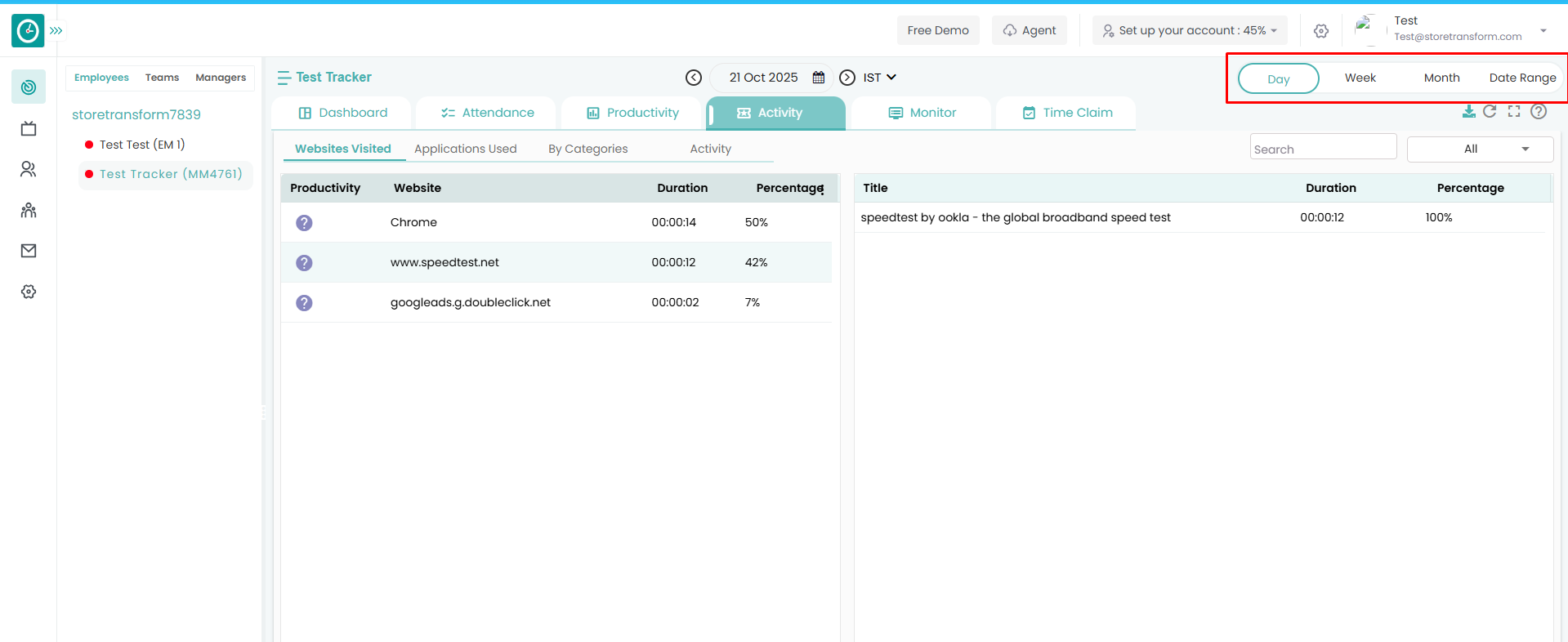Open the All filter dropdown
The image size is (1568, 642).
tap(1480, 149)
